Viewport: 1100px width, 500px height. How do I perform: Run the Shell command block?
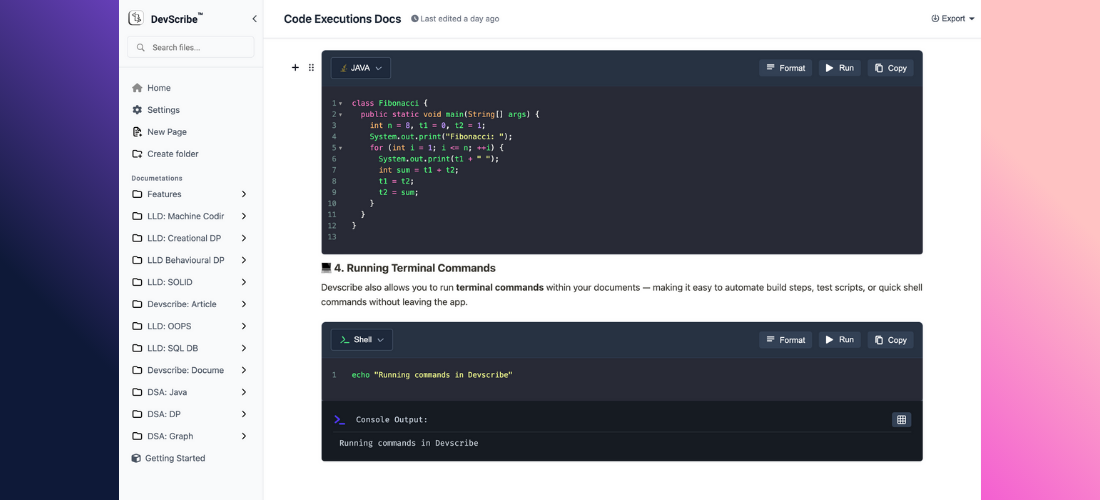[840, 339]
